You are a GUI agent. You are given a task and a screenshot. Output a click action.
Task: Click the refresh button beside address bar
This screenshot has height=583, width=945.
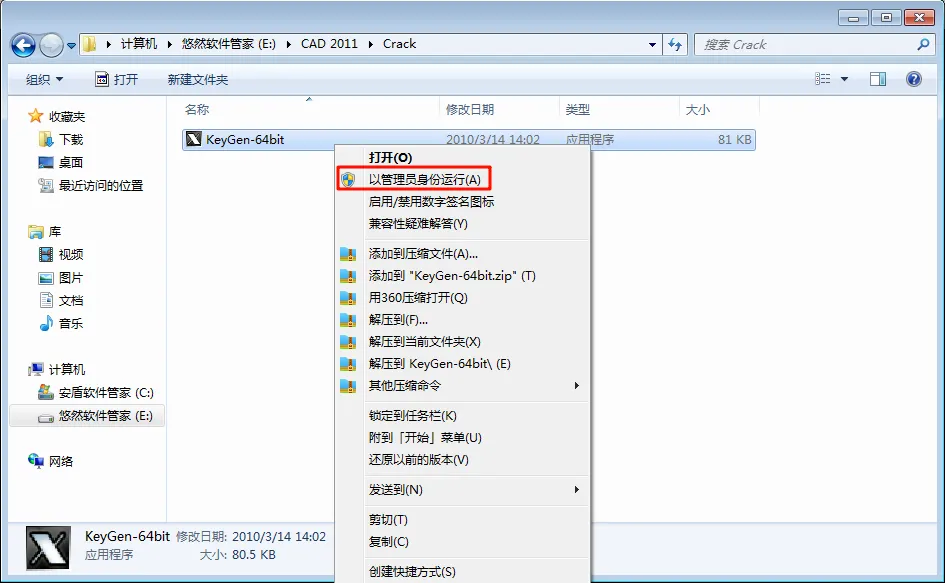pyautogui.click(x=675, y=45)
